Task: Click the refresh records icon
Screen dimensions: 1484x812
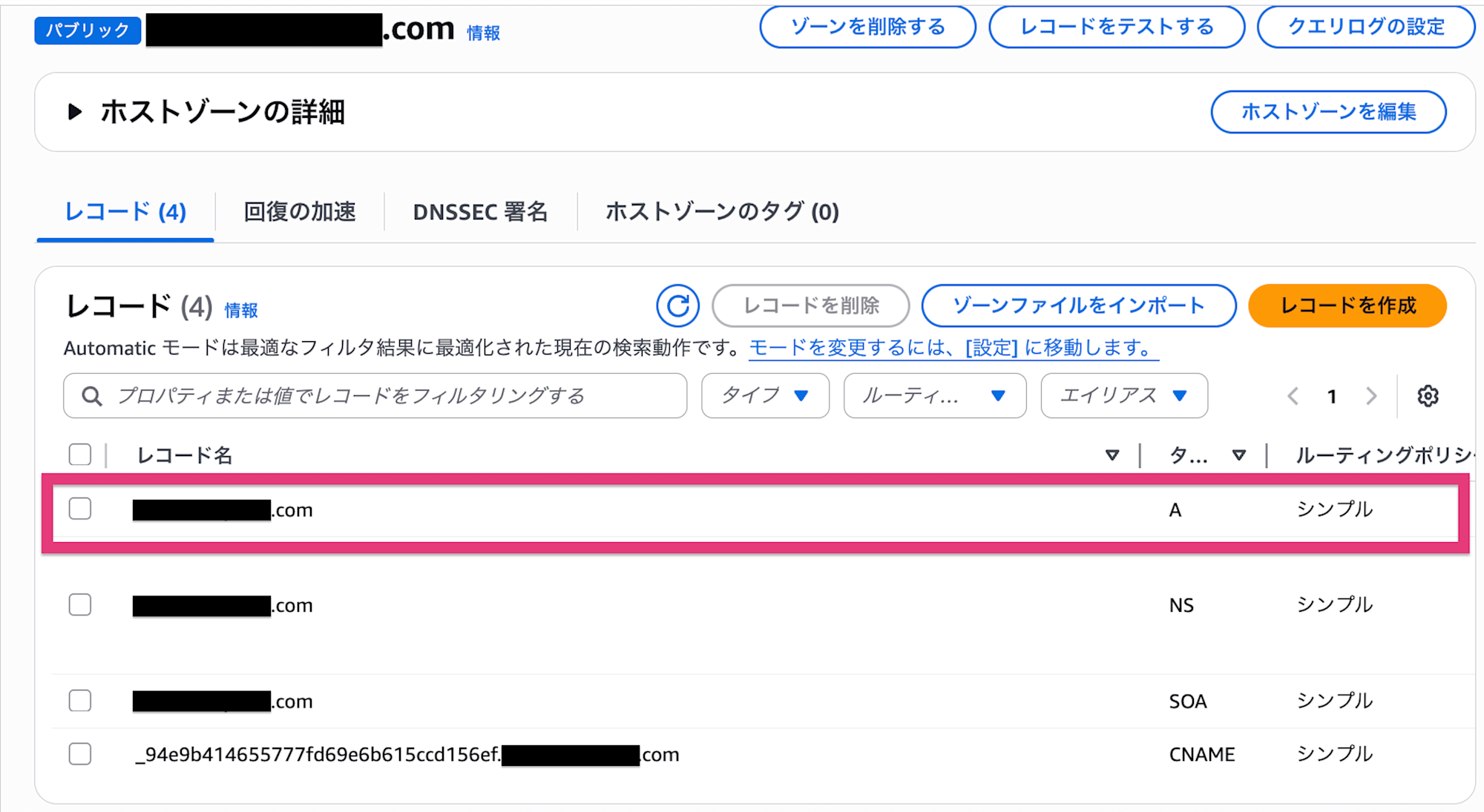Action: (677, 306)
